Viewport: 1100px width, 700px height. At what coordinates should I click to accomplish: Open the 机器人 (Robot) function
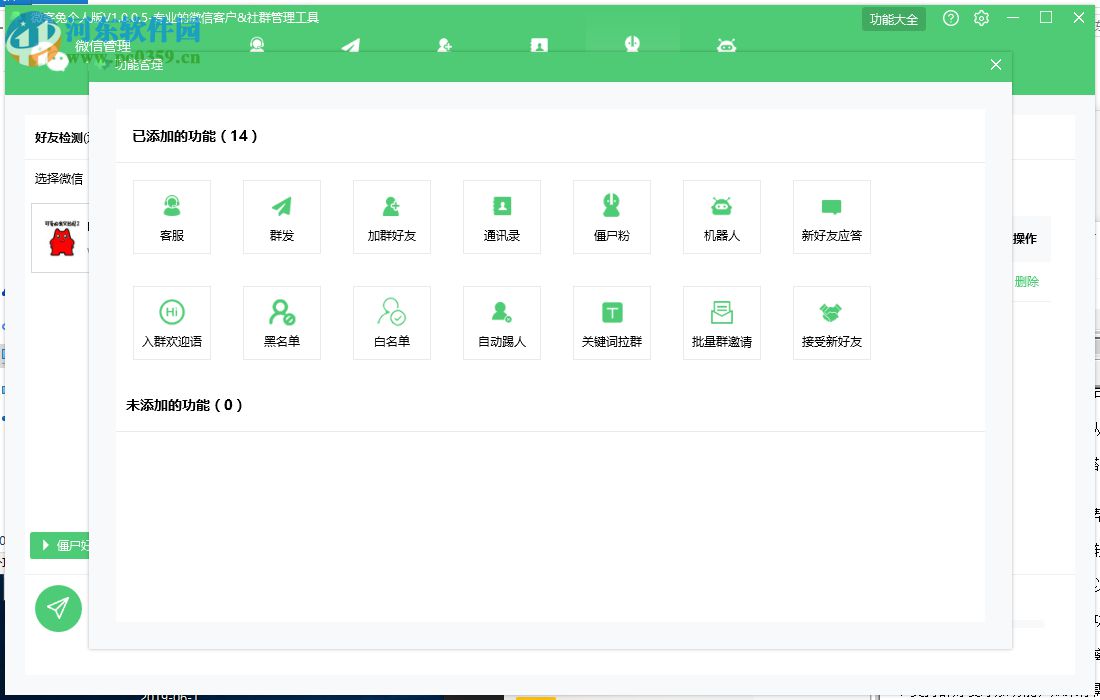pos(721,216)
